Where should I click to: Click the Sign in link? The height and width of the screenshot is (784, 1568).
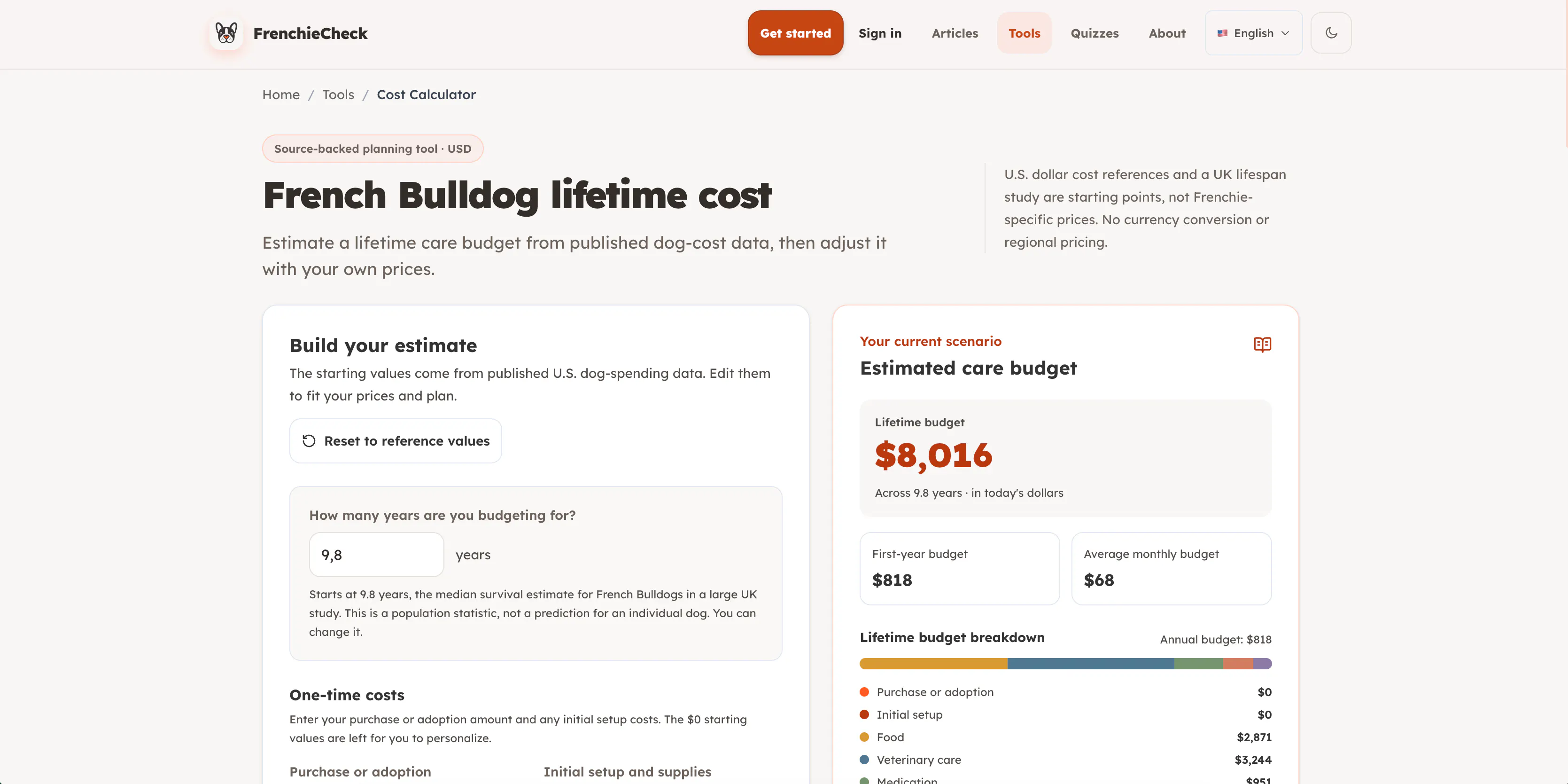879,33
